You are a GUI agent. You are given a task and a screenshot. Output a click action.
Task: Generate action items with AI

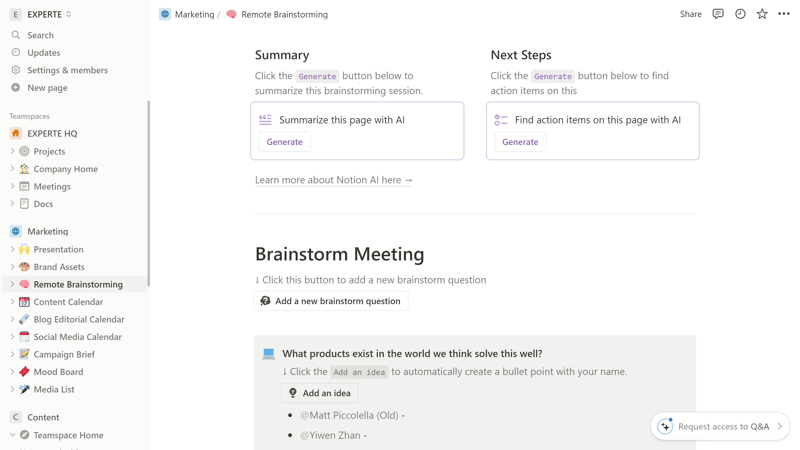click(520, 142)
